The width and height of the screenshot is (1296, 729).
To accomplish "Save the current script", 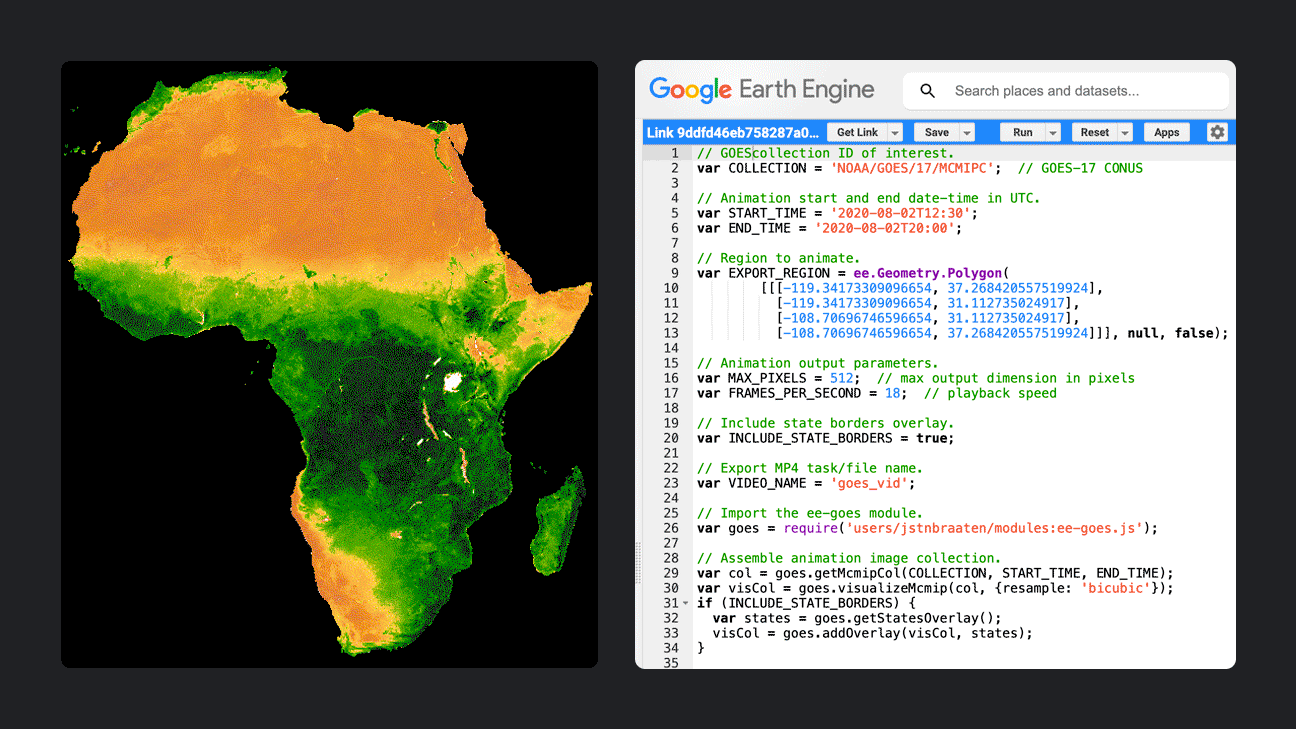I will [936, 131].
